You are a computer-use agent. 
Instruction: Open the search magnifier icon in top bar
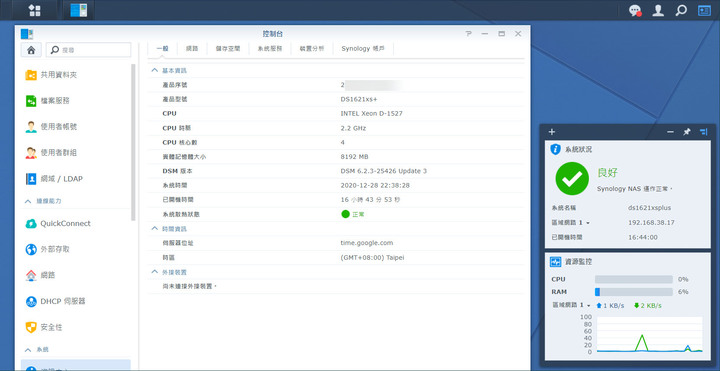pos(681,11)
